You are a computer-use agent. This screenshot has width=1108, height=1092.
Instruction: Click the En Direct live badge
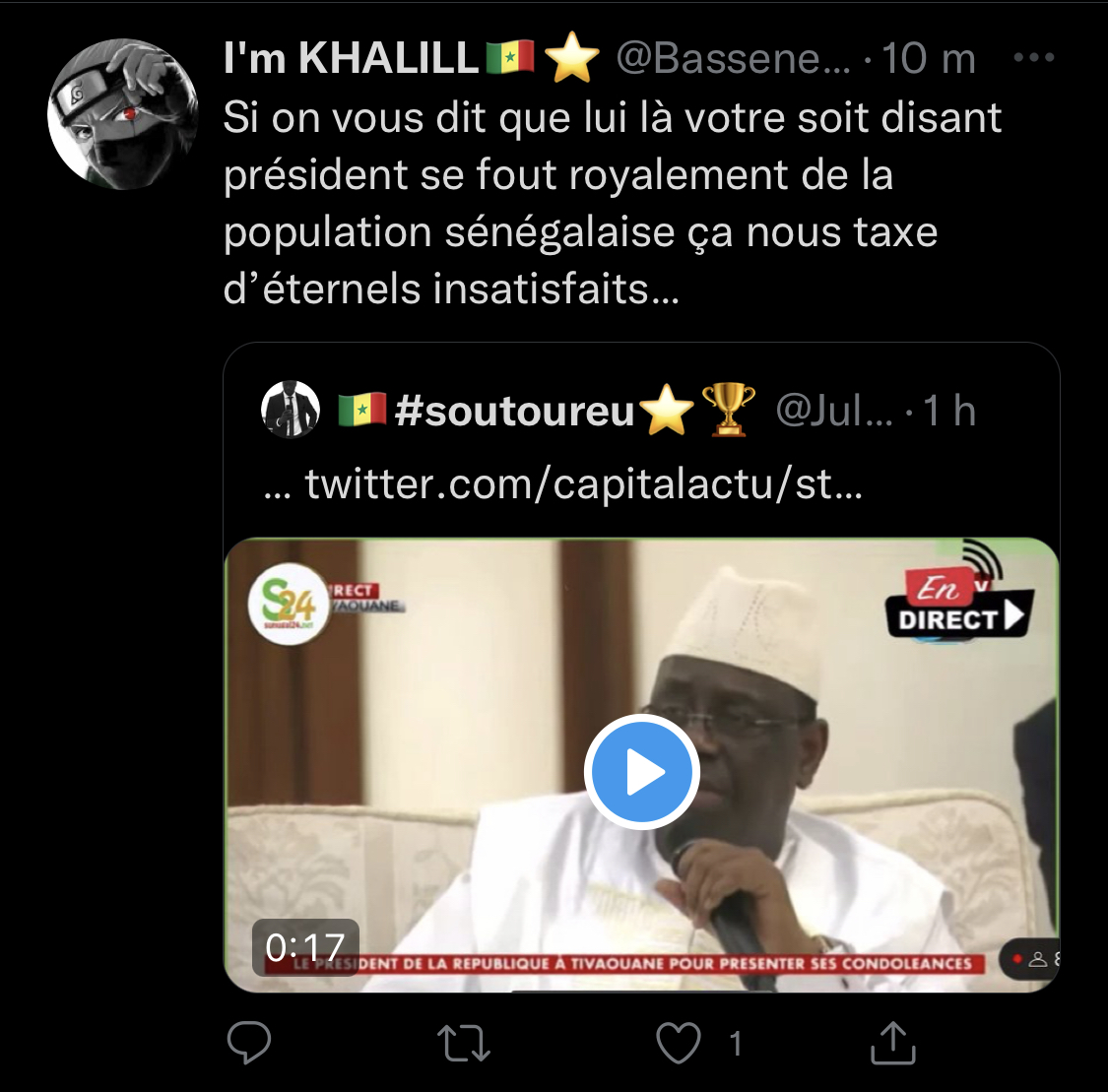coord(957,602)
